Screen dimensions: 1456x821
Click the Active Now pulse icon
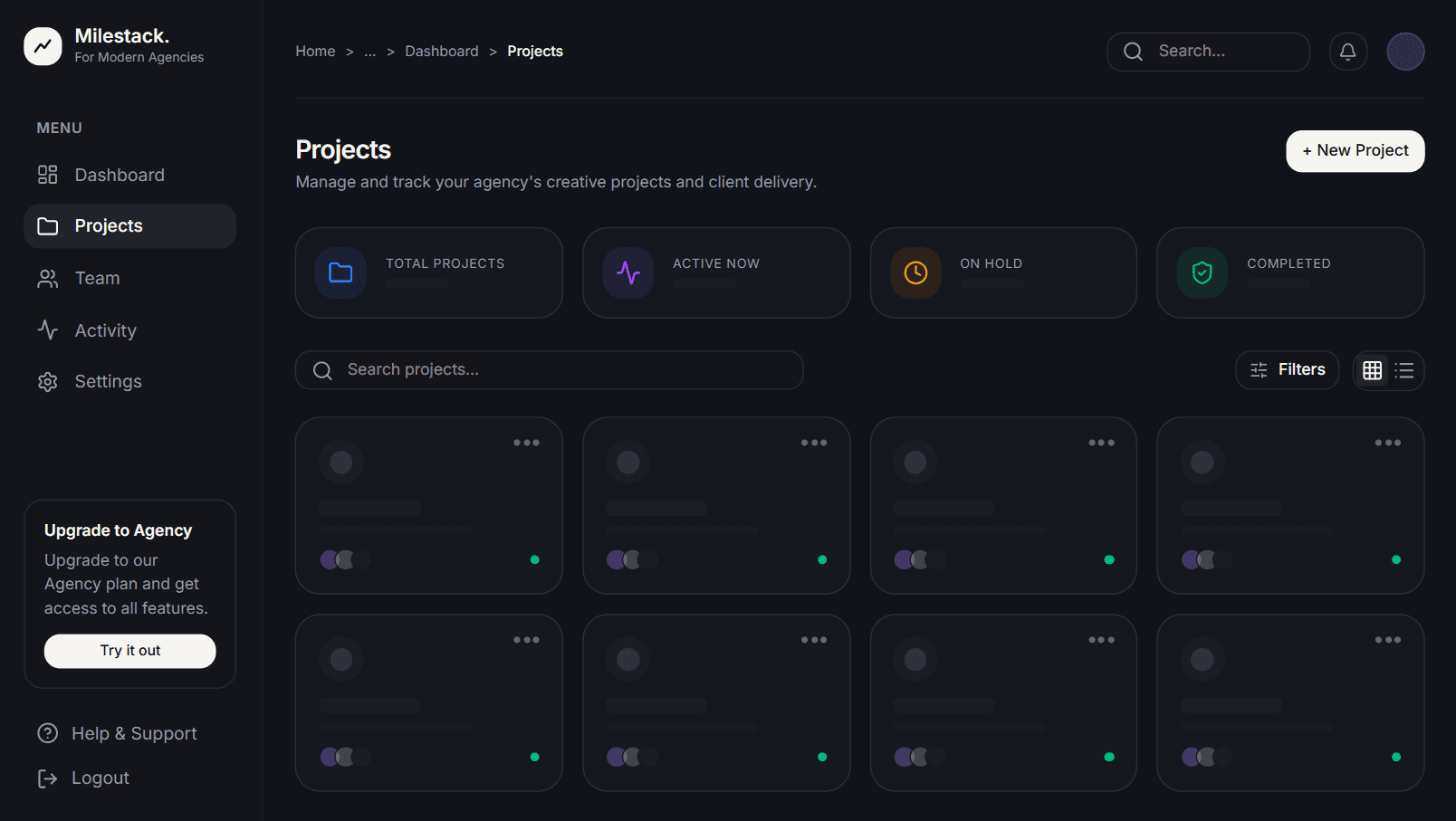click(x=628, y=272)
